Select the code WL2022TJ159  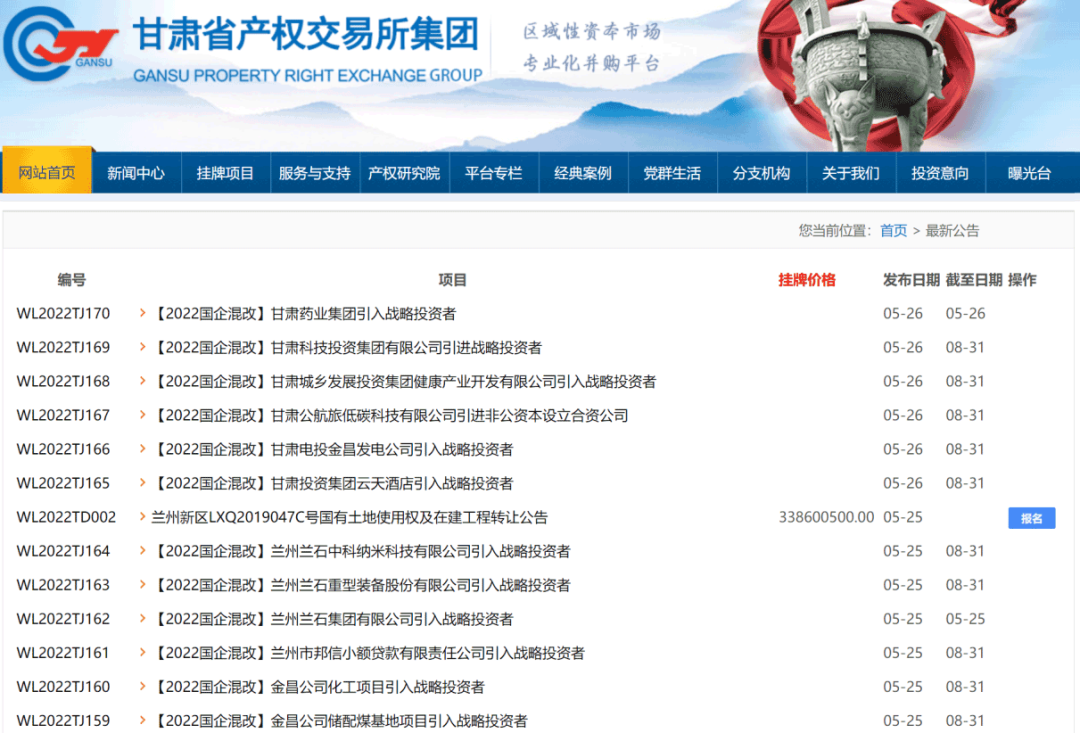pyautogui.click(x=63, y=721)
